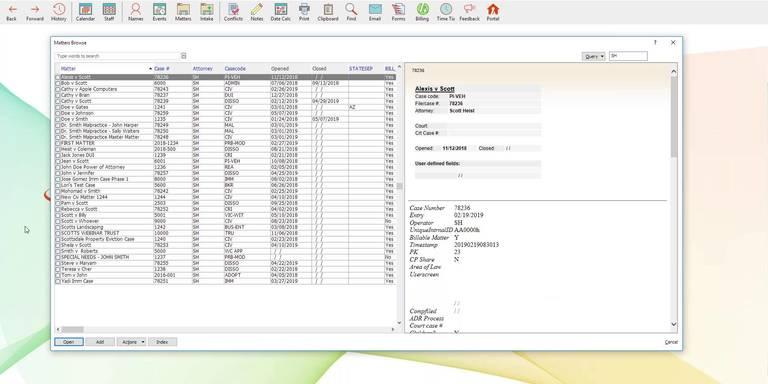Select the Lori's Test Case row
Viewport: 768px width, 384px height.
coord(225,185)
